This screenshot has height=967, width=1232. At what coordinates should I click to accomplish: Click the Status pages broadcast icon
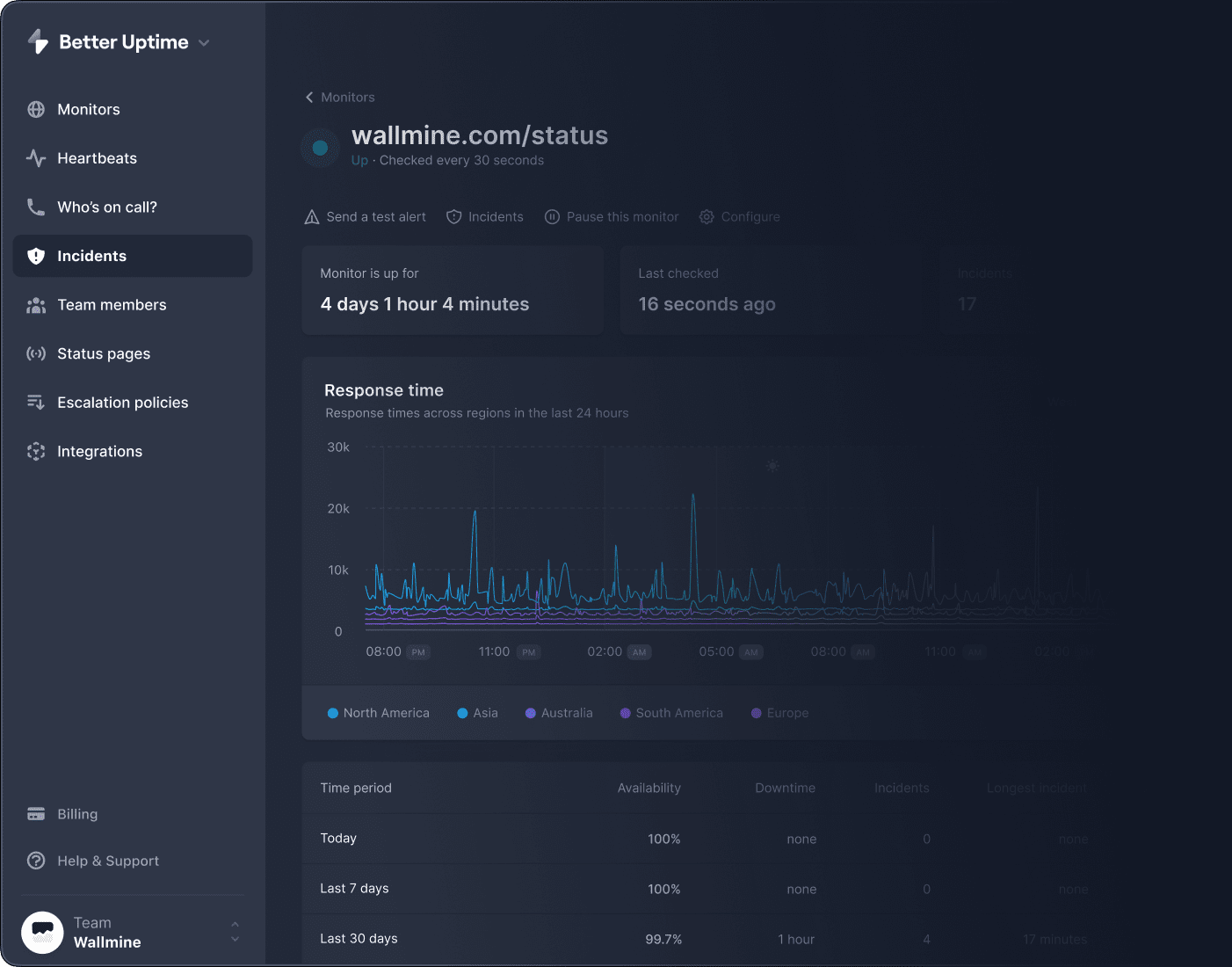tap(36, 353)
